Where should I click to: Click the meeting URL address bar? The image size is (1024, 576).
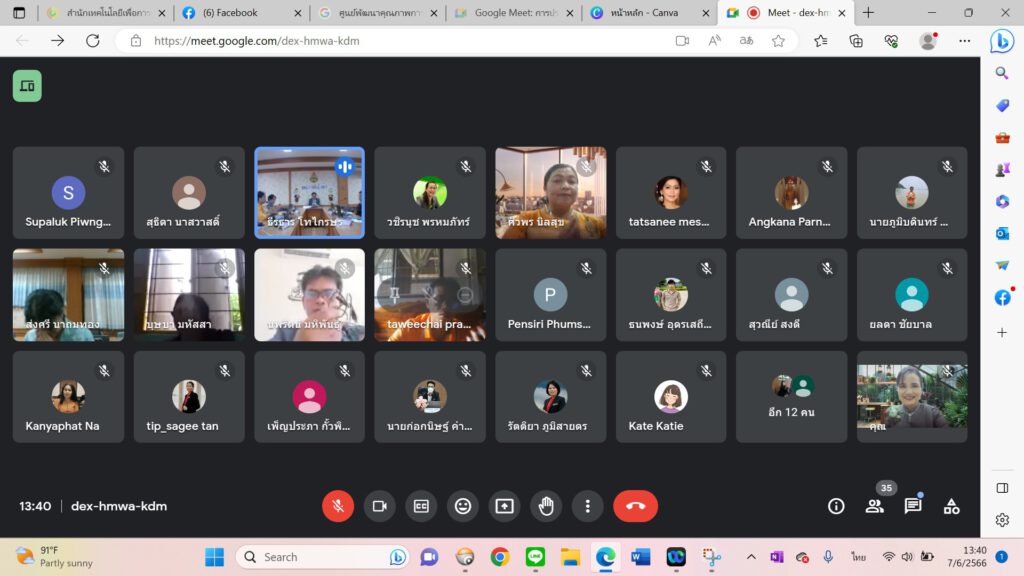pos(400,41)
